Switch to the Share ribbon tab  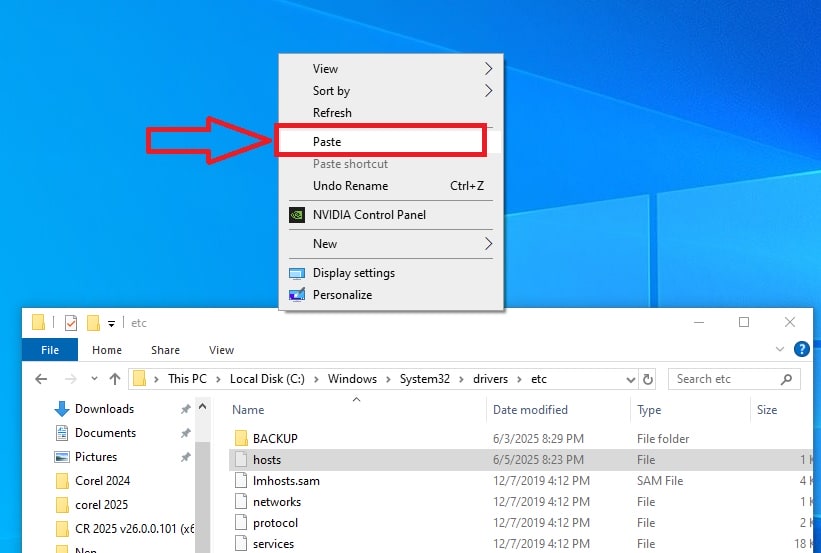click(x=165, y=350)
